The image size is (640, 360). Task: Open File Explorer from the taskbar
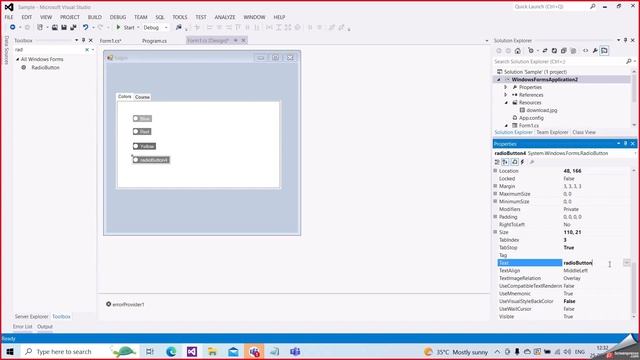pyautogui.click(x=212, y=351)
